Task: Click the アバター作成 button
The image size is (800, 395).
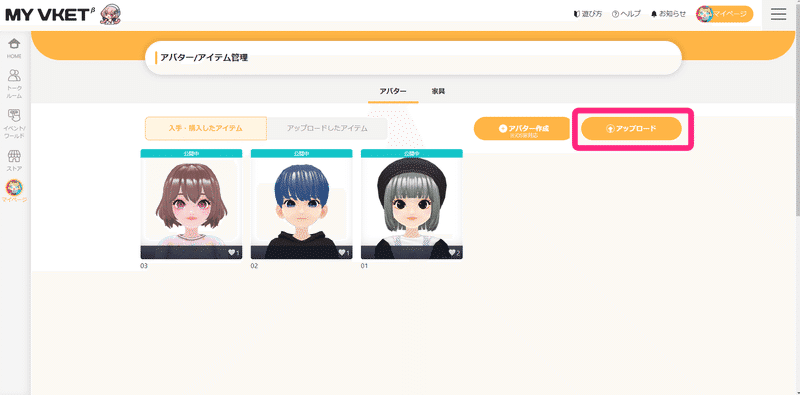Action: (x=522, y=129)
